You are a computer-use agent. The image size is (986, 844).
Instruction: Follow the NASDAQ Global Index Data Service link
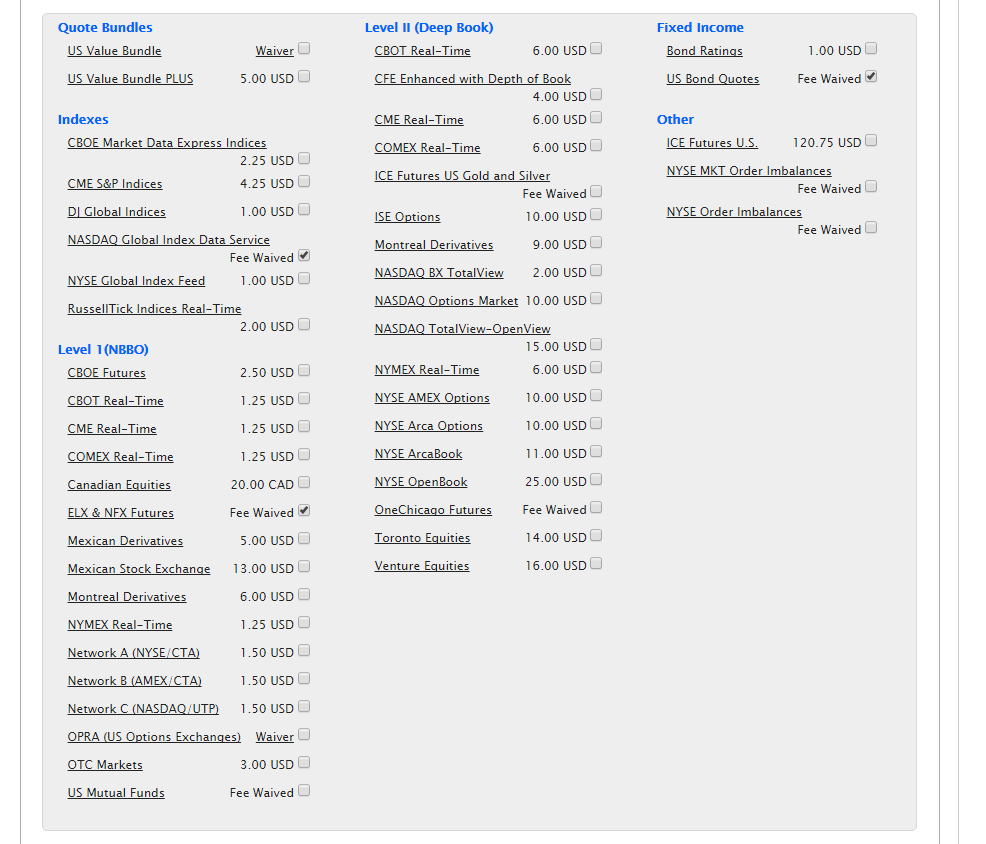[169, 240]
